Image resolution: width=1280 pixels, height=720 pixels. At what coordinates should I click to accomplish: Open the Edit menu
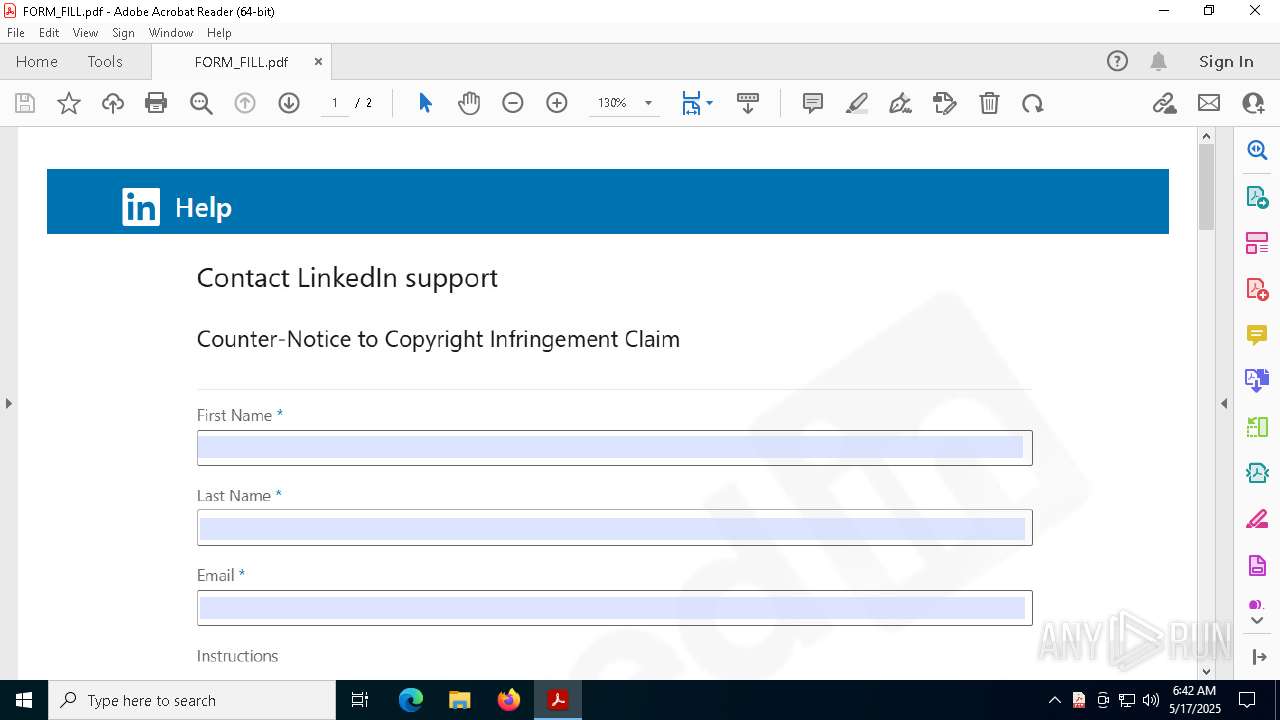coord(49,32)
